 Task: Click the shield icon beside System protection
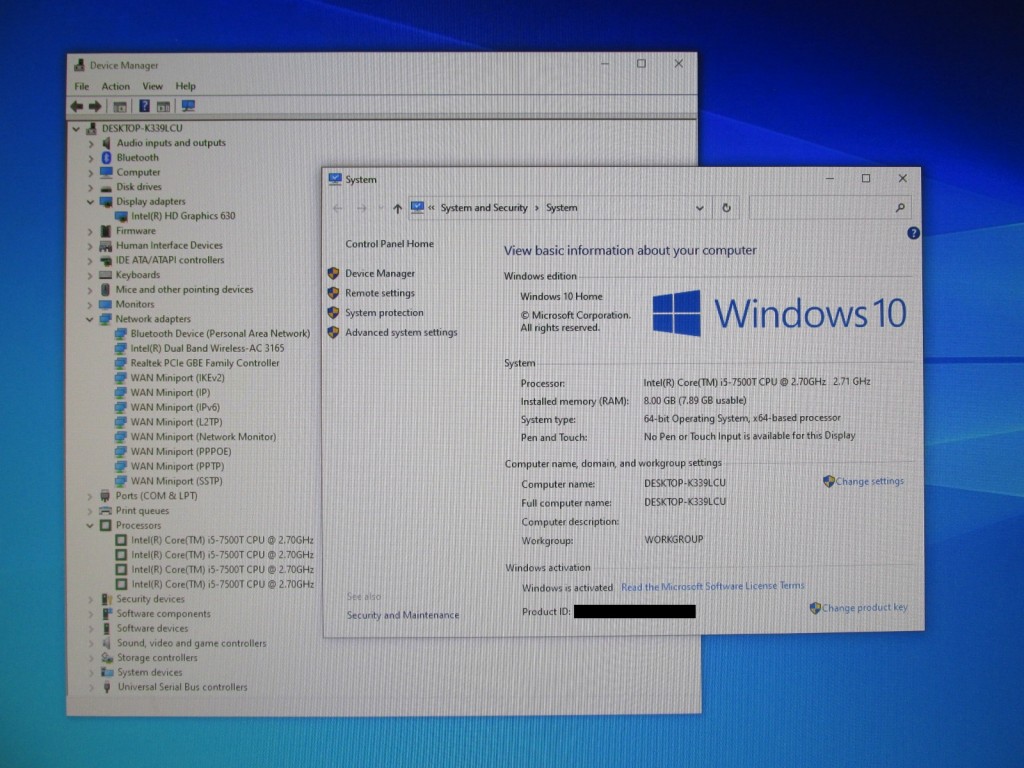333,313
